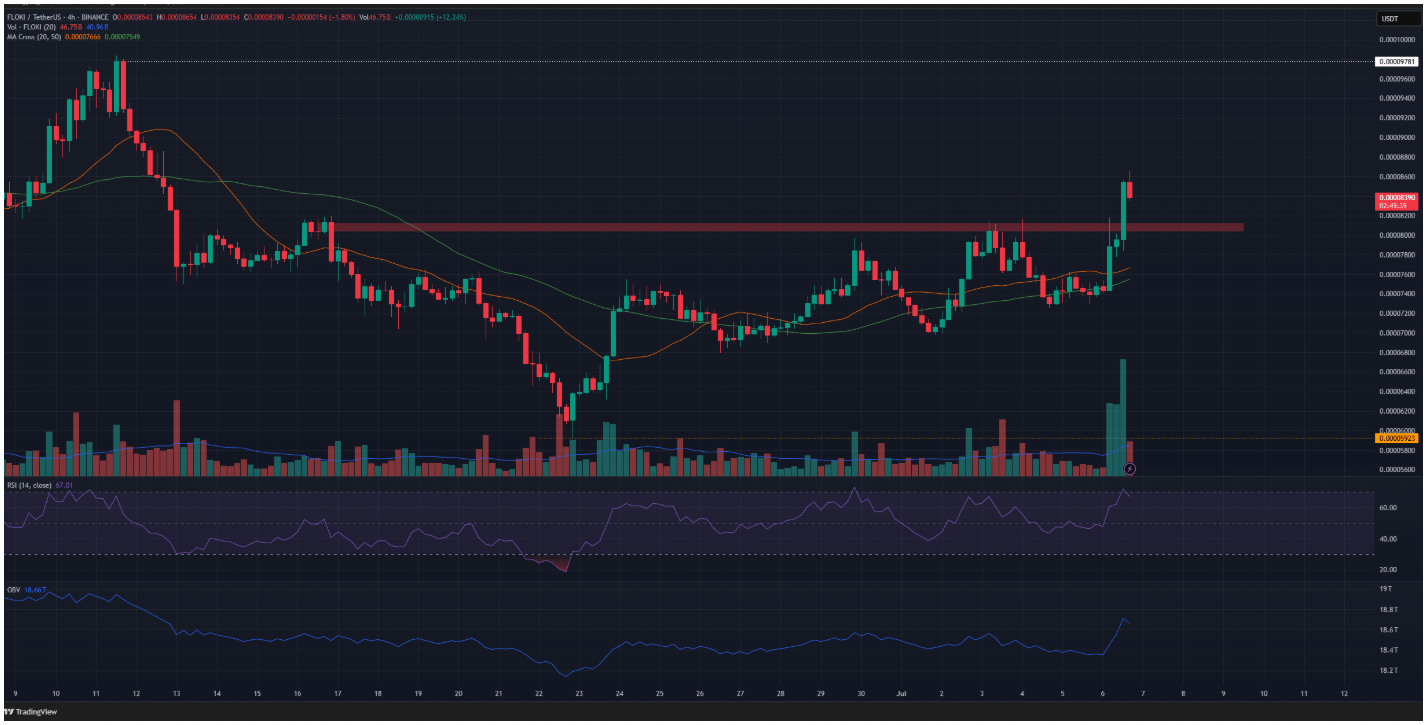Click the white 0.00009781 price line label
This screenshot has width=1427, height=725.
pos(1396,62)
